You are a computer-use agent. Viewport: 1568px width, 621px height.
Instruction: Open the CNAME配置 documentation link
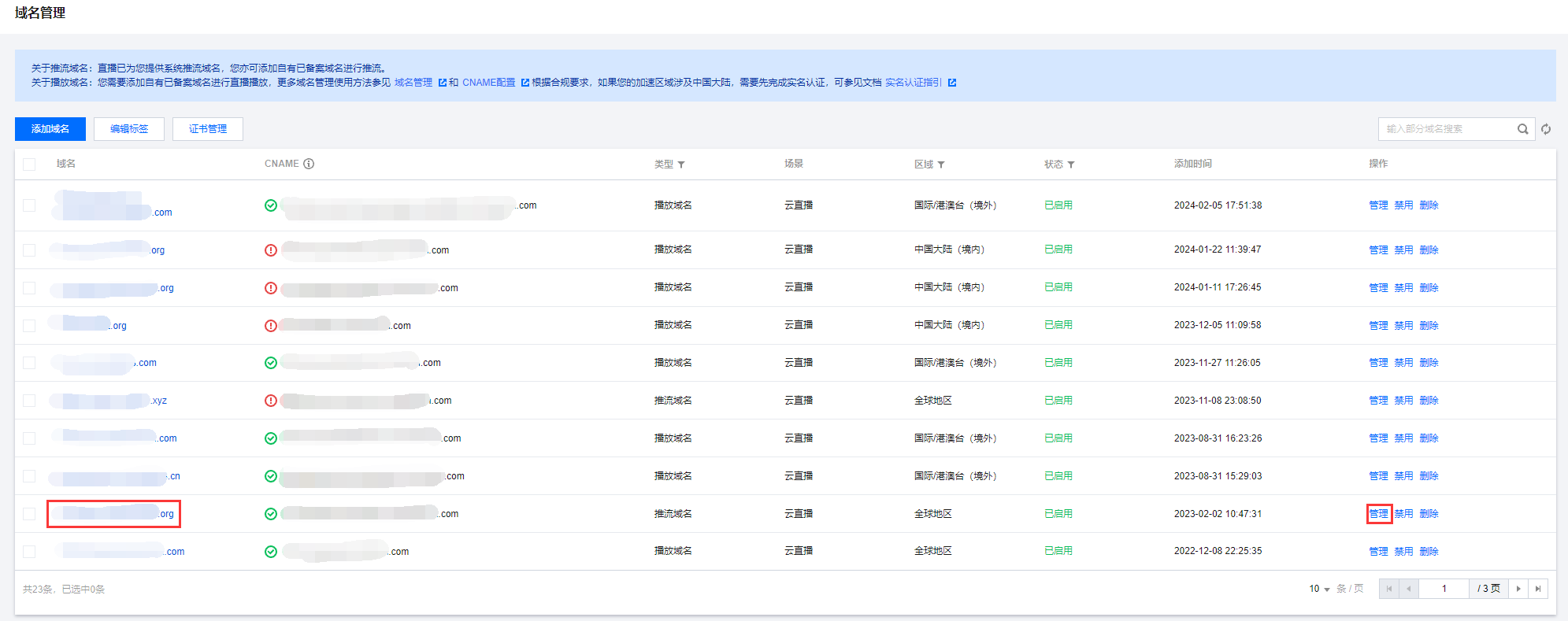489,83
